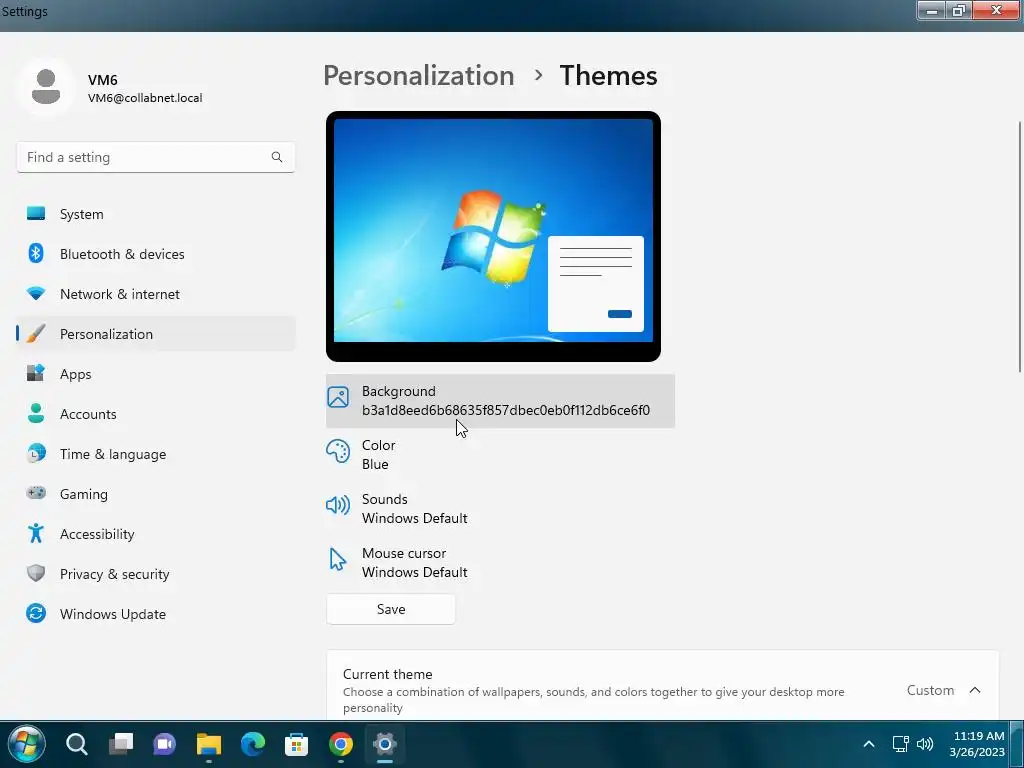The image size is (1024, 768).
Task: Open the Accounts settings category
Action: (x=155, y=414)
